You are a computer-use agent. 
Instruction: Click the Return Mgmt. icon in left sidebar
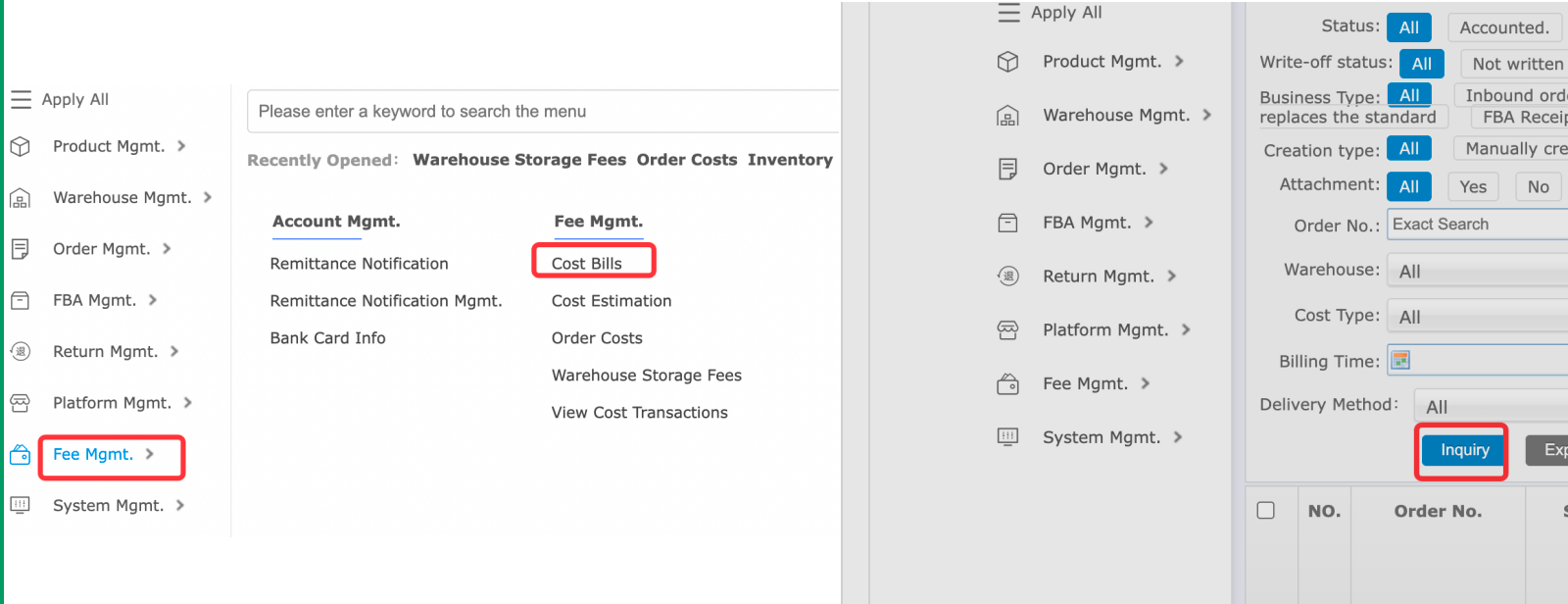pos(20,351)
